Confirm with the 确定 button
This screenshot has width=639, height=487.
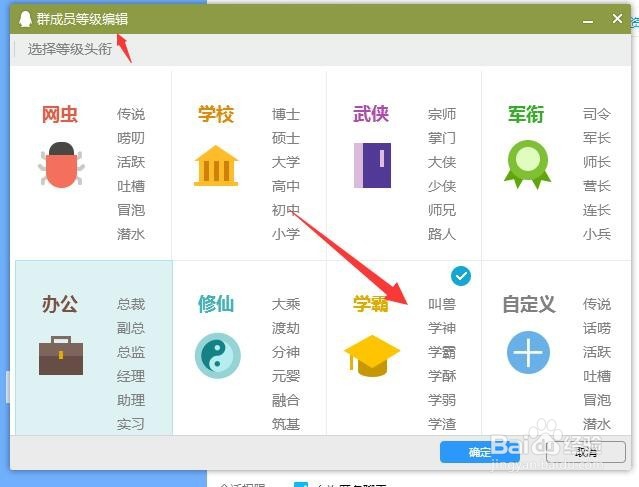480,452
